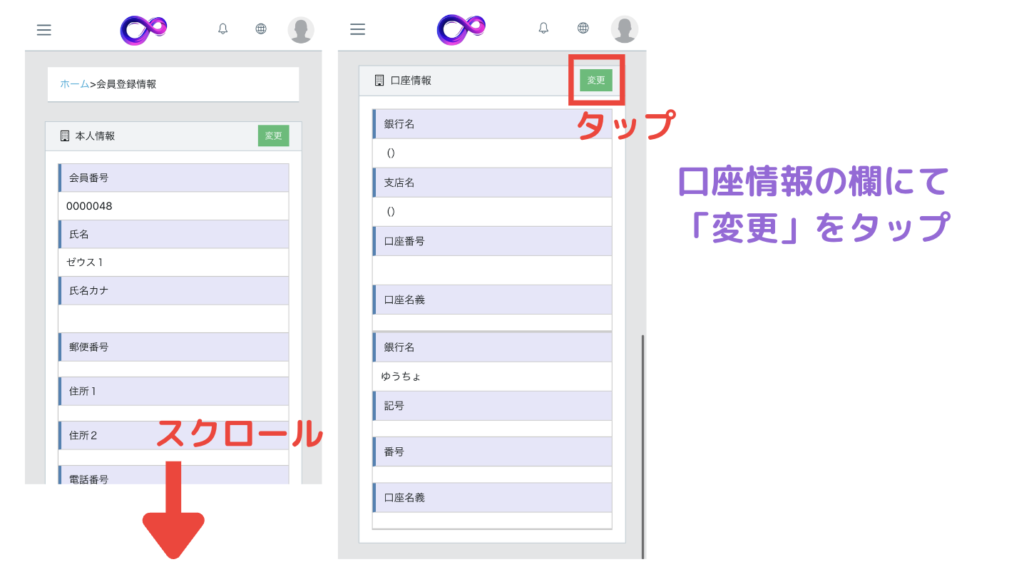Viewport: 1024px width, 572px height.
Task: Click infinity logo in right screen
Action: [461, 30]
